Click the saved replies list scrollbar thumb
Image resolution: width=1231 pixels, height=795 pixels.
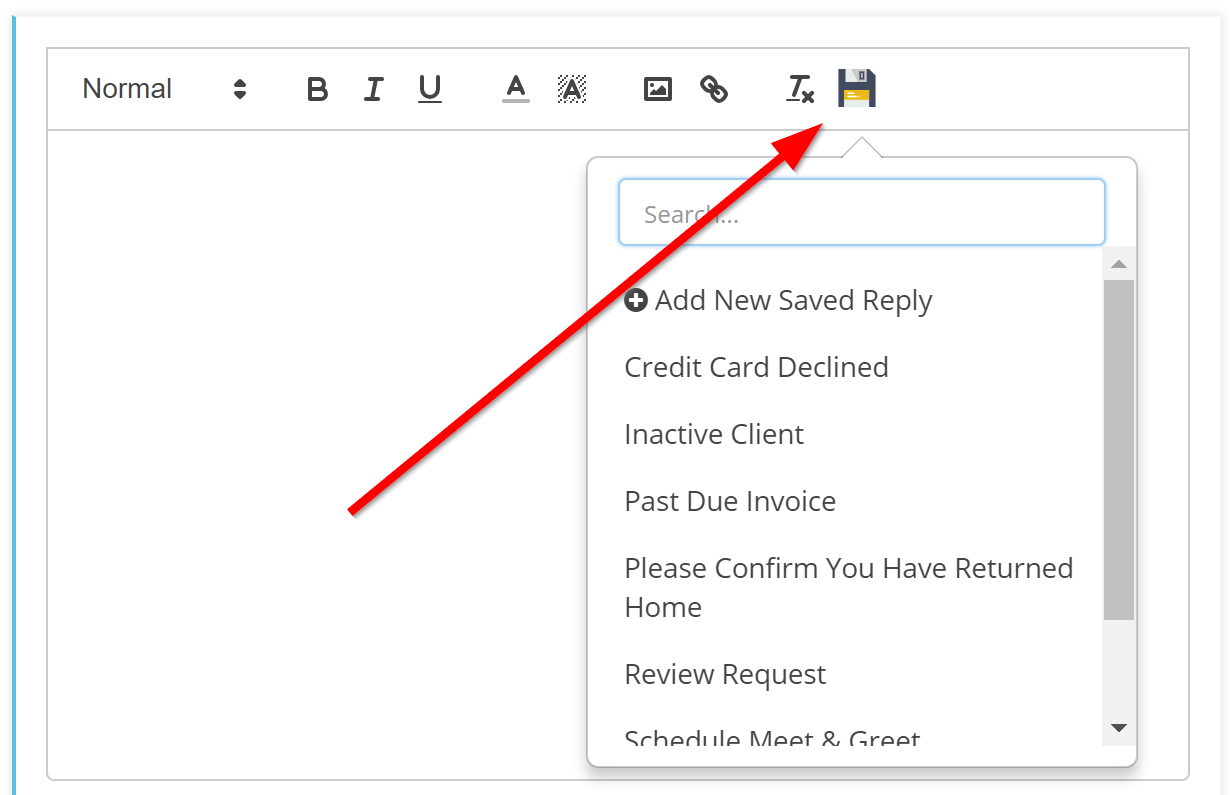(x=1119, y=450)
